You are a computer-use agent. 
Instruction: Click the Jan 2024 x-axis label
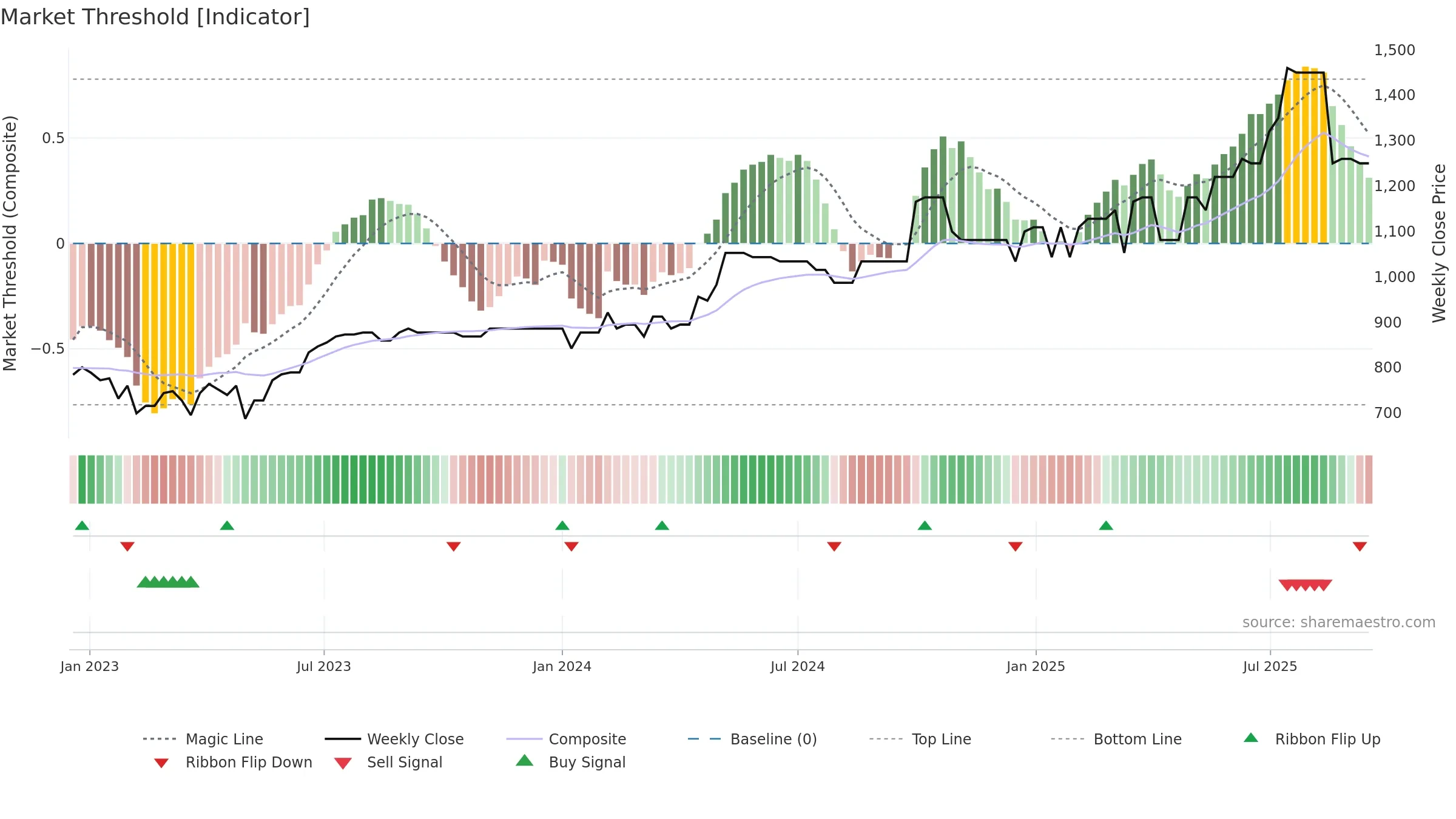562,666
